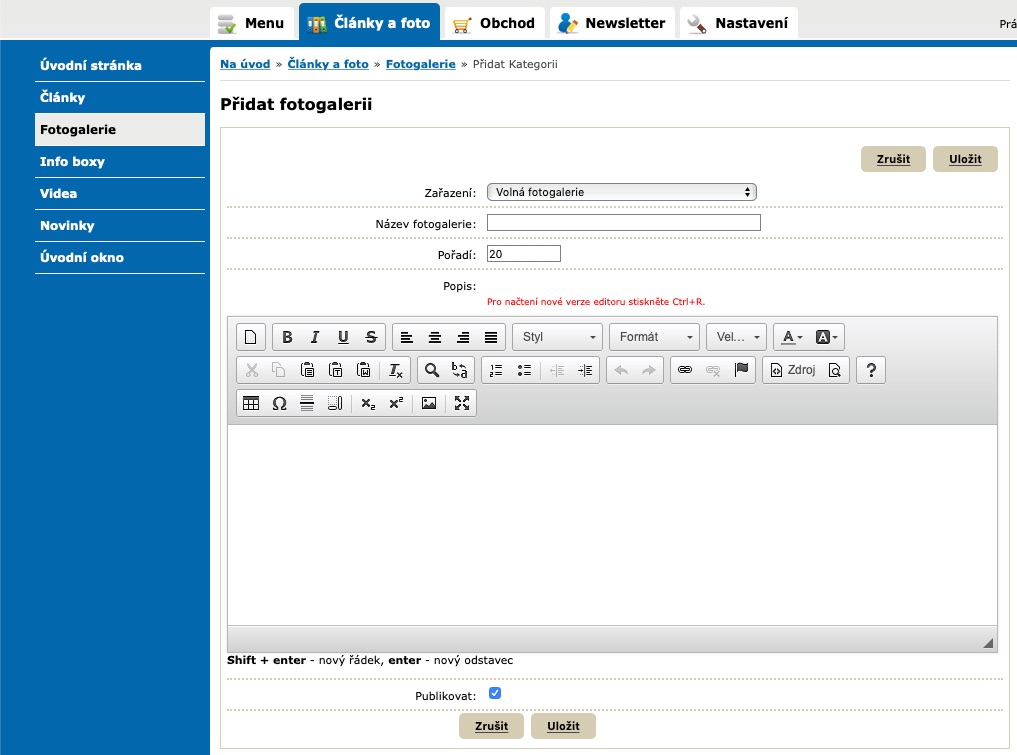Click the New Page icon in editor
The width and height of the screenshot is (1017, 755).
[x=250, y=337]
